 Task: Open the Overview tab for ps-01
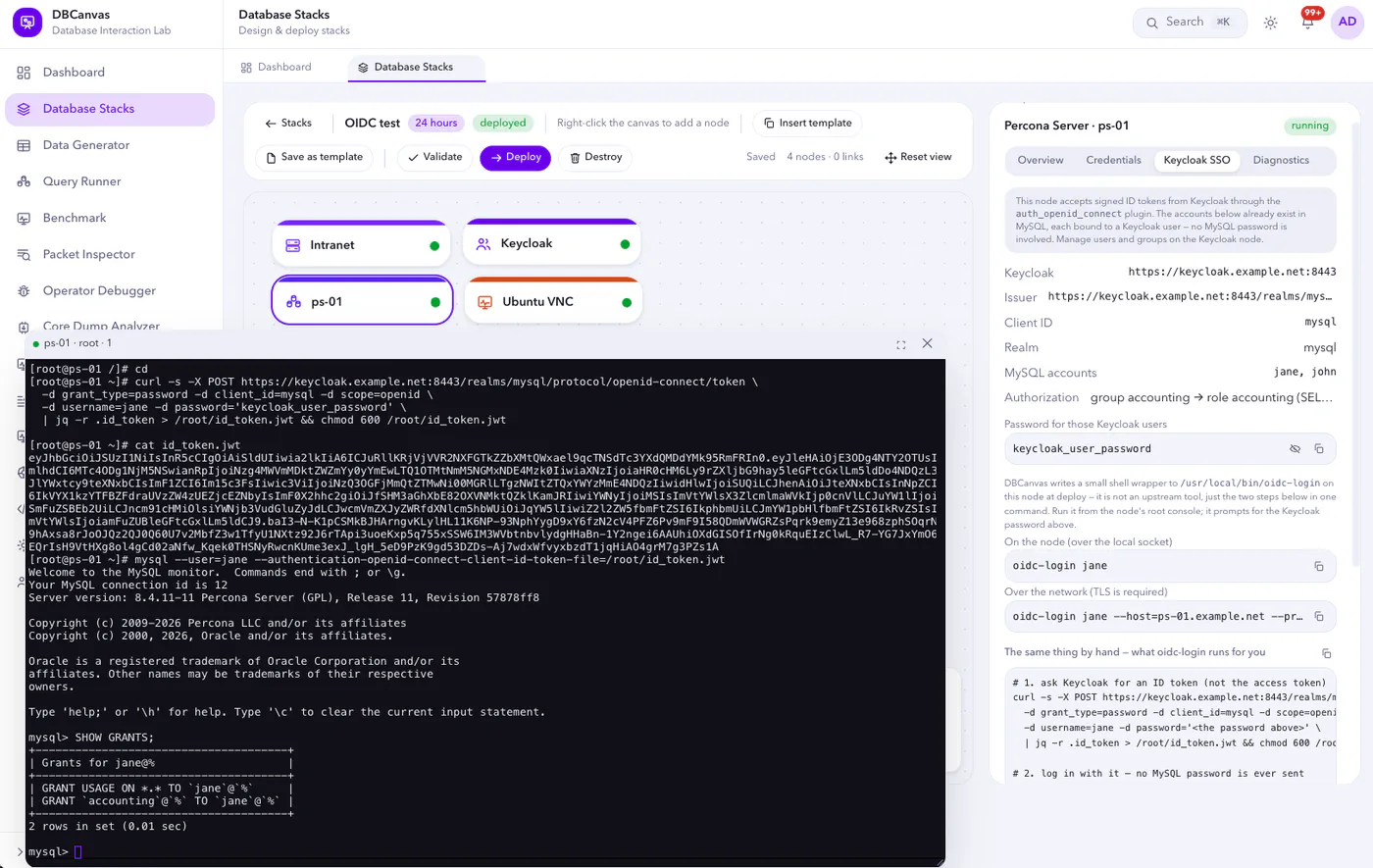tap(1041, 160)
